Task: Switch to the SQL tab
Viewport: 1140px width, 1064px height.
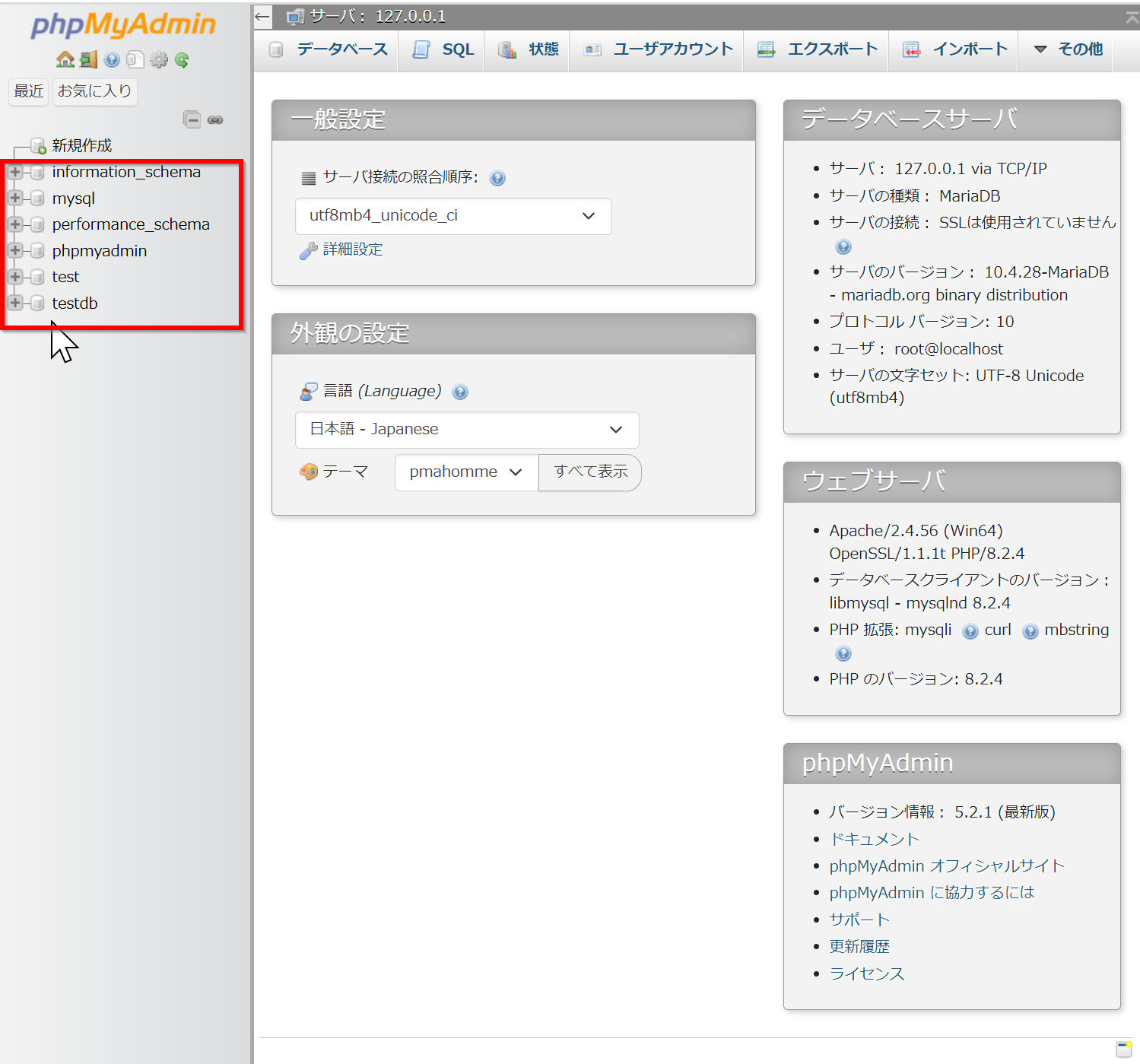Action: pos(443,49)
